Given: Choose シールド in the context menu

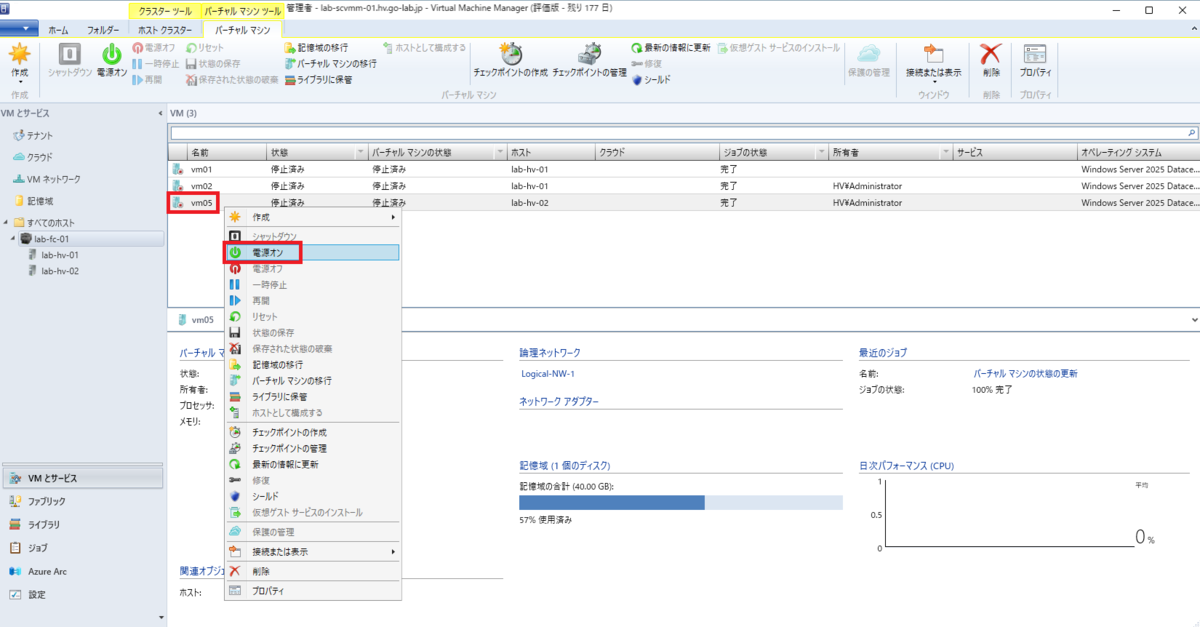Looking at the screenshot, I should [x=312, y=496].
